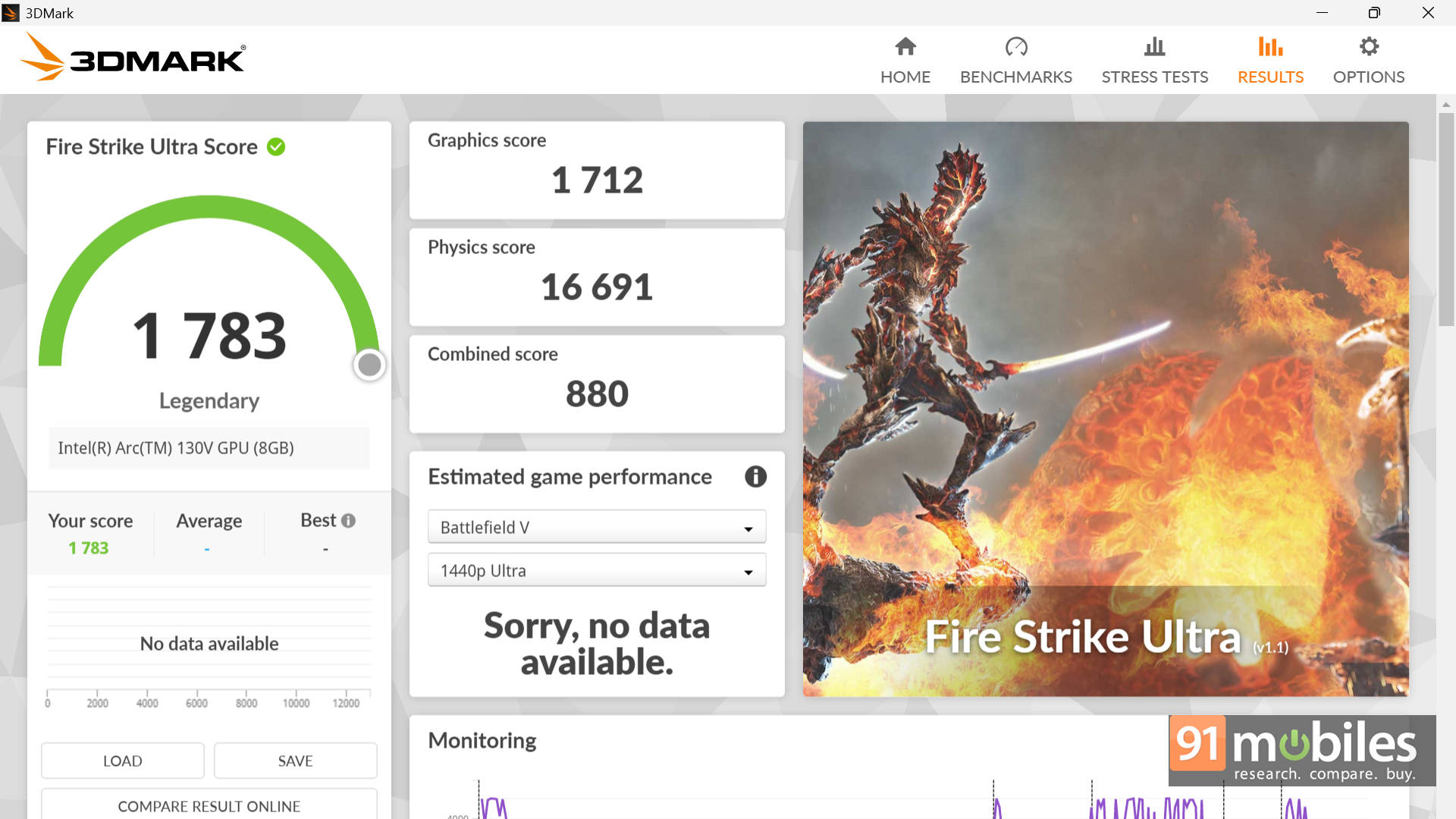Viewport: 1456px width, 819px height.
Task: Open Benchmarks via the gauge icon
Action: (1016, 47)
